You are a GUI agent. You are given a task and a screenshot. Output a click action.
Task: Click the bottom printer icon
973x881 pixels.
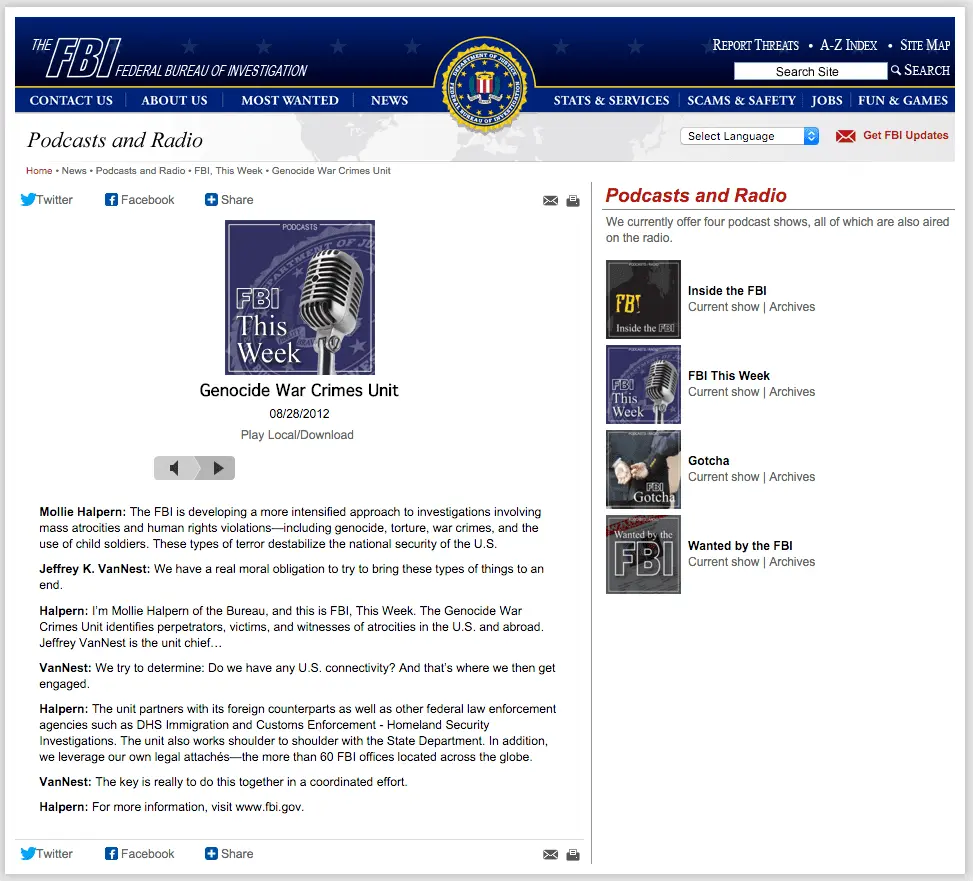573,854
